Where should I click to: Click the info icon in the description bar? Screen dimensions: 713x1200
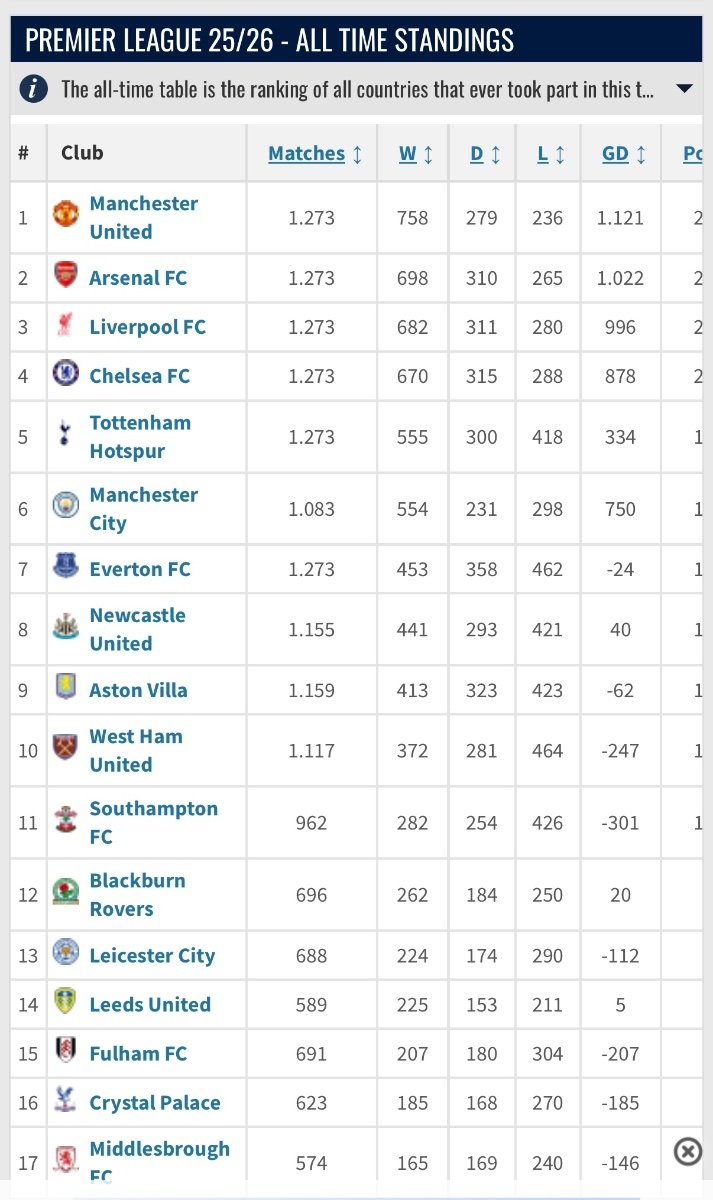pyautogui.click(x=35, y=89)
